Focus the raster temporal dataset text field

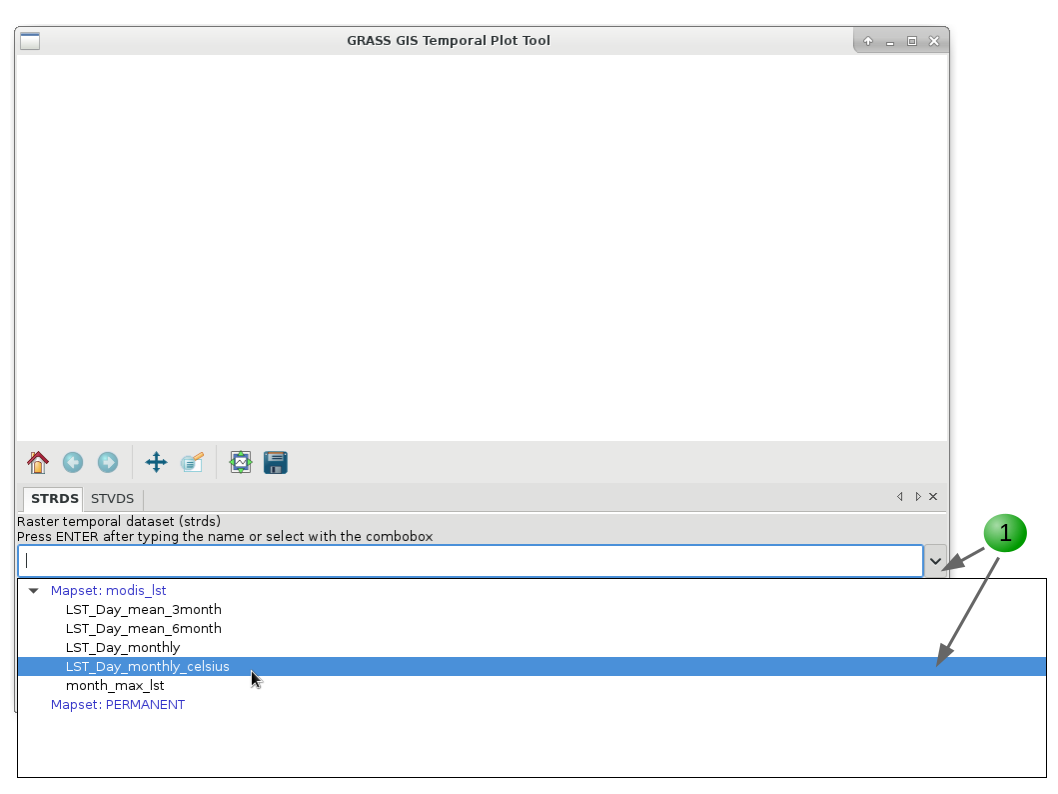click(x=470, y=561)
